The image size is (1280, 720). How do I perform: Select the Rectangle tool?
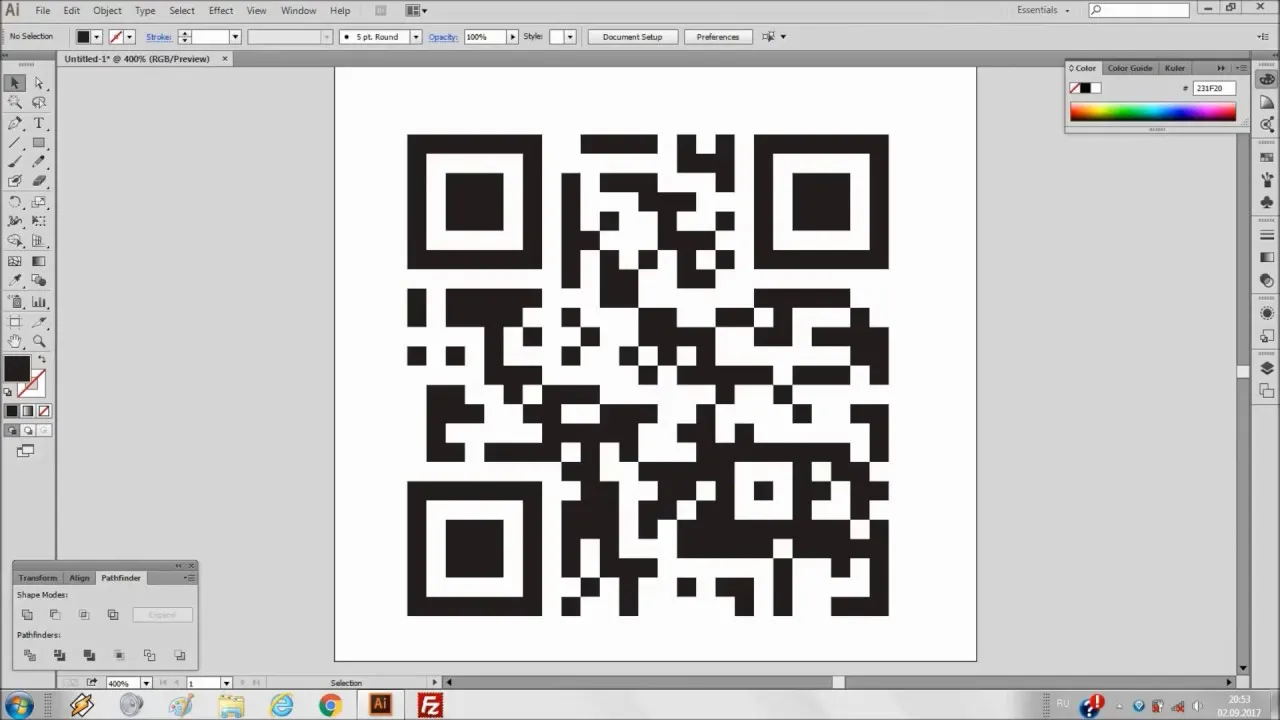(x=39, y=142)
